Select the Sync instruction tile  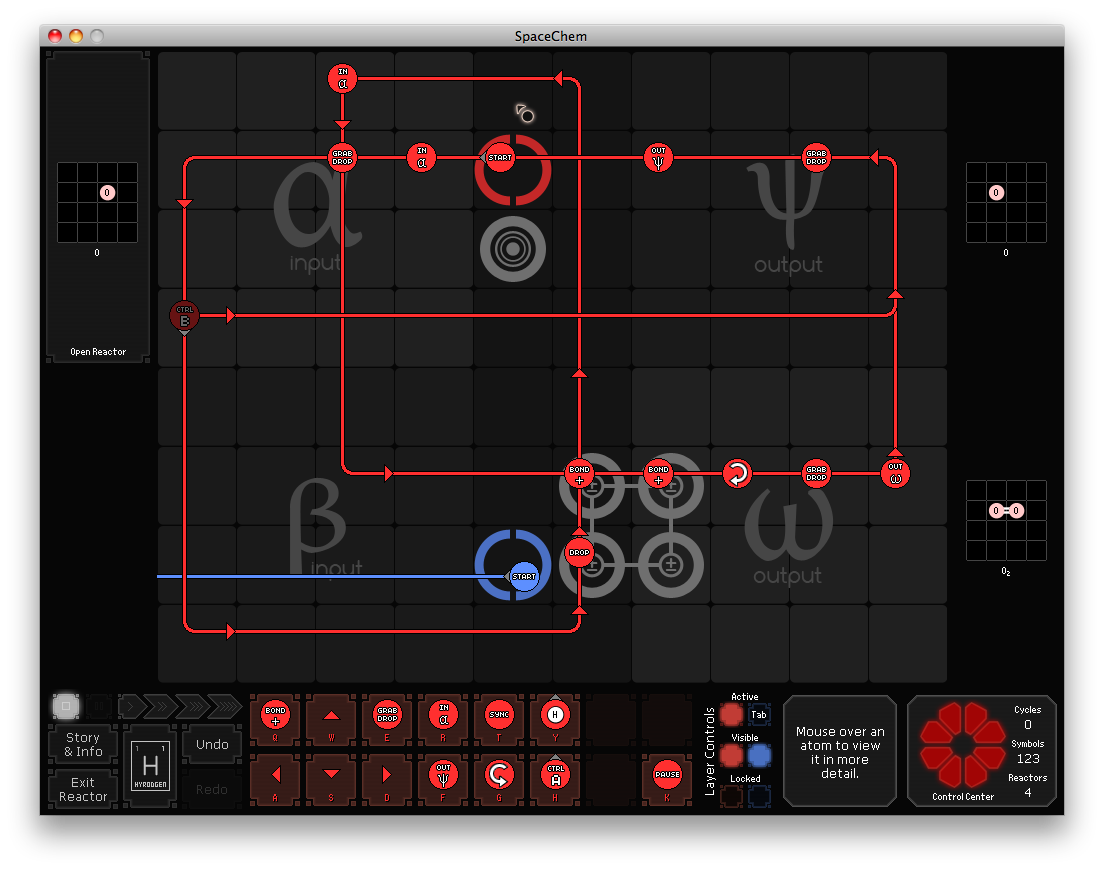[499, 719]
